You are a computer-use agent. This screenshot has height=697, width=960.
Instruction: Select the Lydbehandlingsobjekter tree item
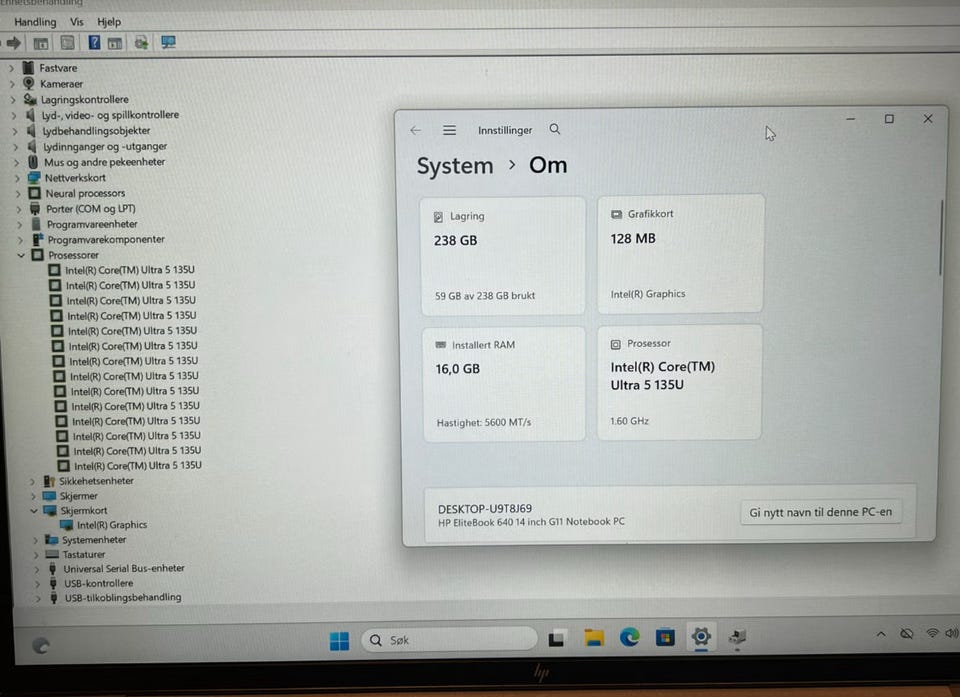point(96,130)
